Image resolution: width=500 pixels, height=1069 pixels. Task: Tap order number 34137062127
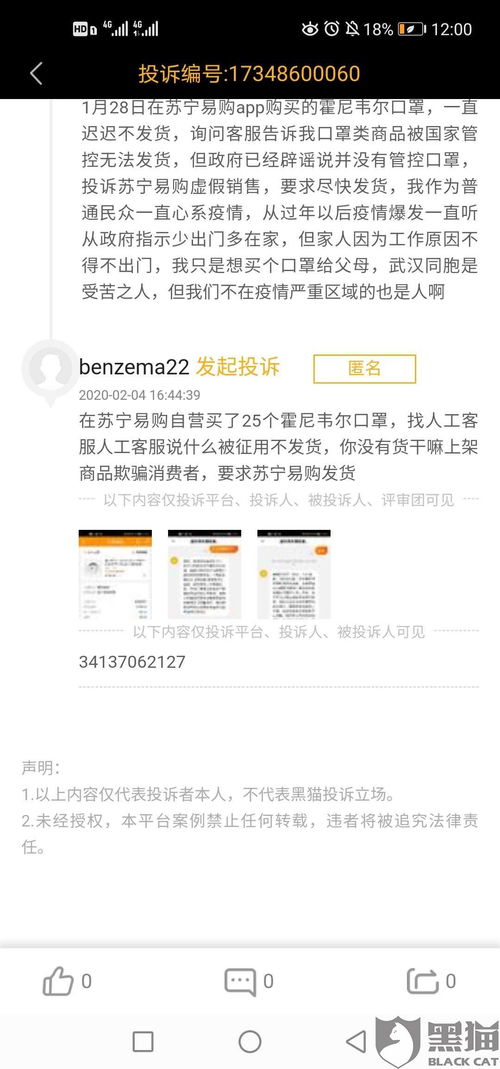tap(132, 662)
